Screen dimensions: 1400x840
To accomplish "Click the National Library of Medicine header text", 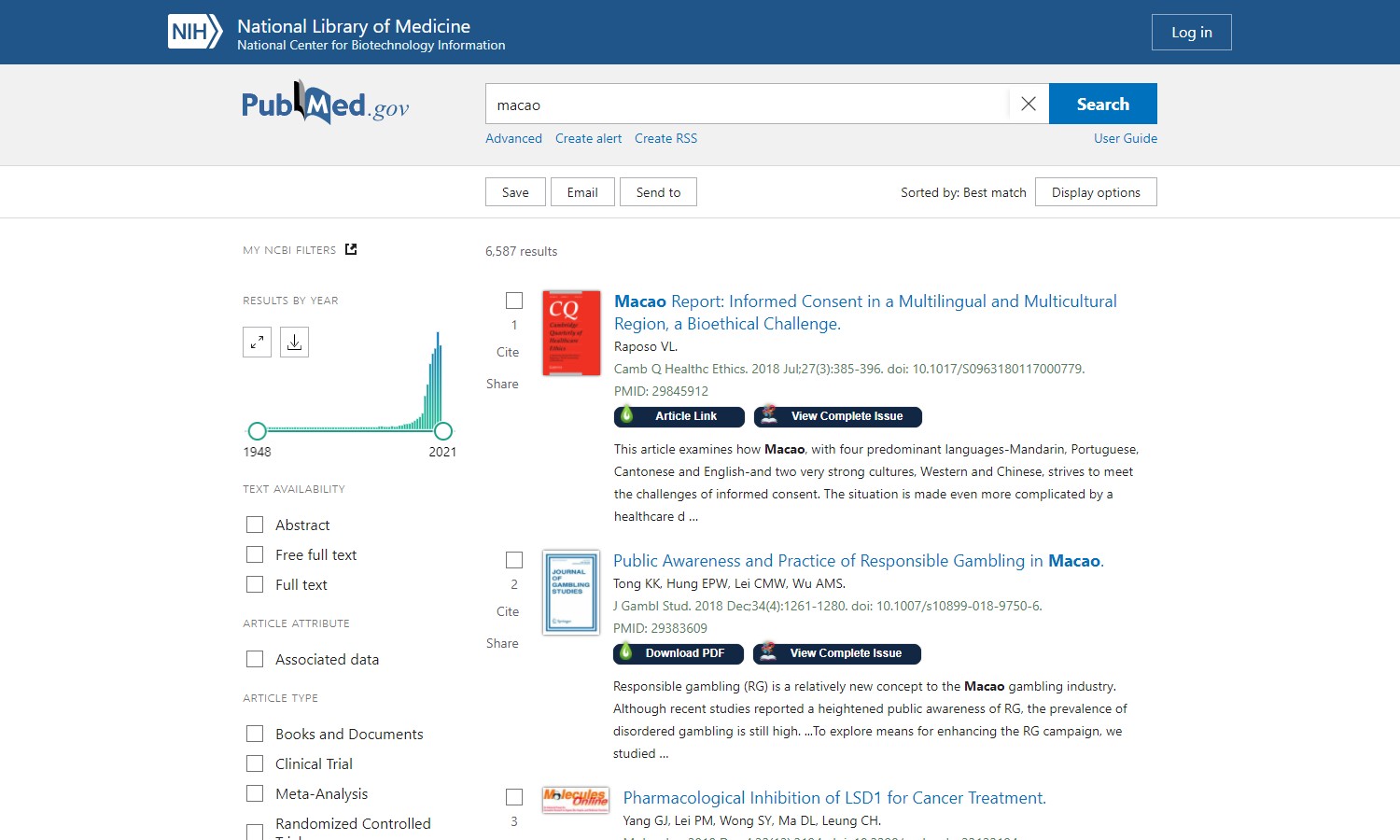I will pyautogui.click(x=354, y=26).
